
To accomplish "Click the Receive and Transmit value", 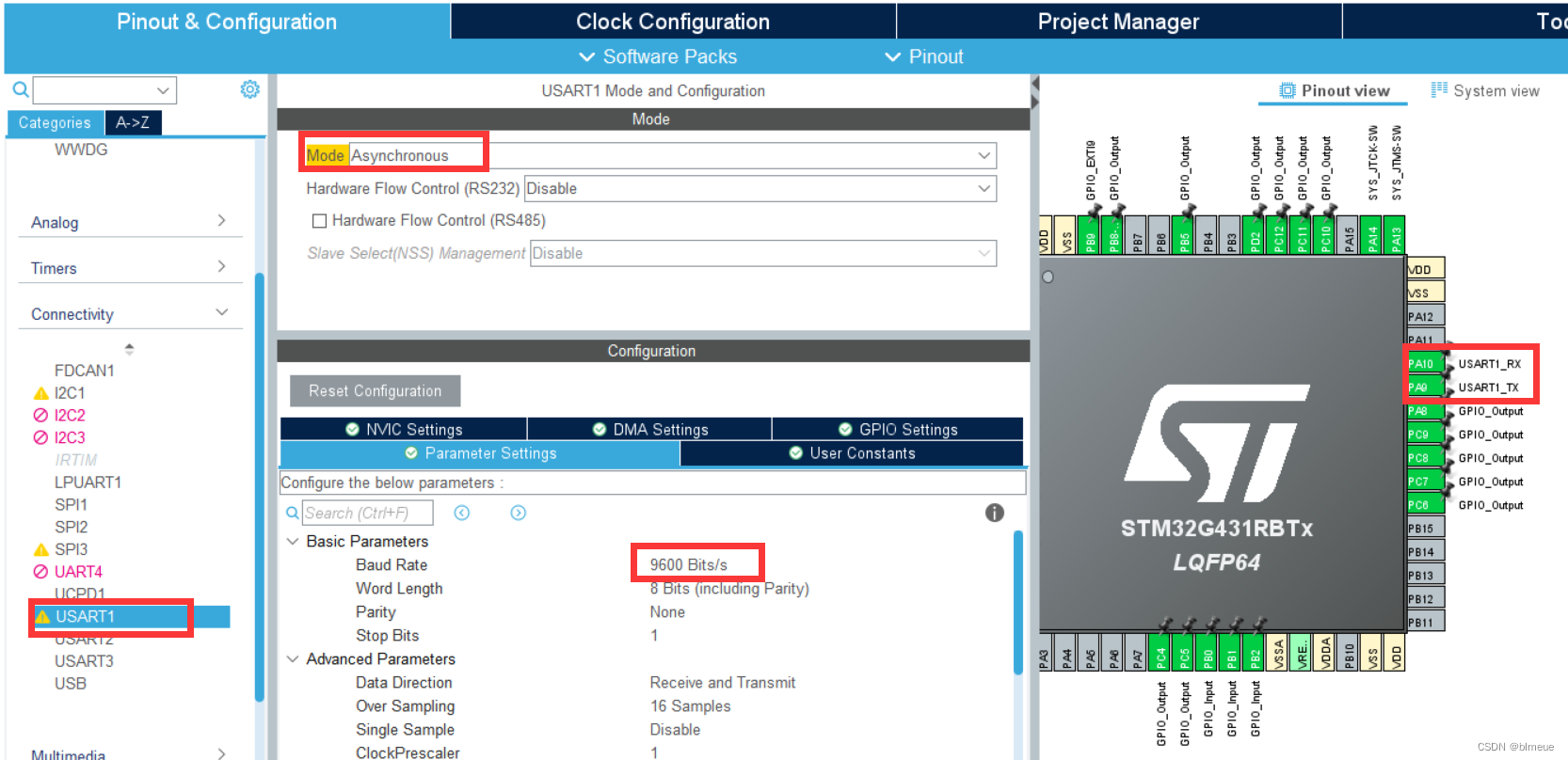I will pos(723,683).
